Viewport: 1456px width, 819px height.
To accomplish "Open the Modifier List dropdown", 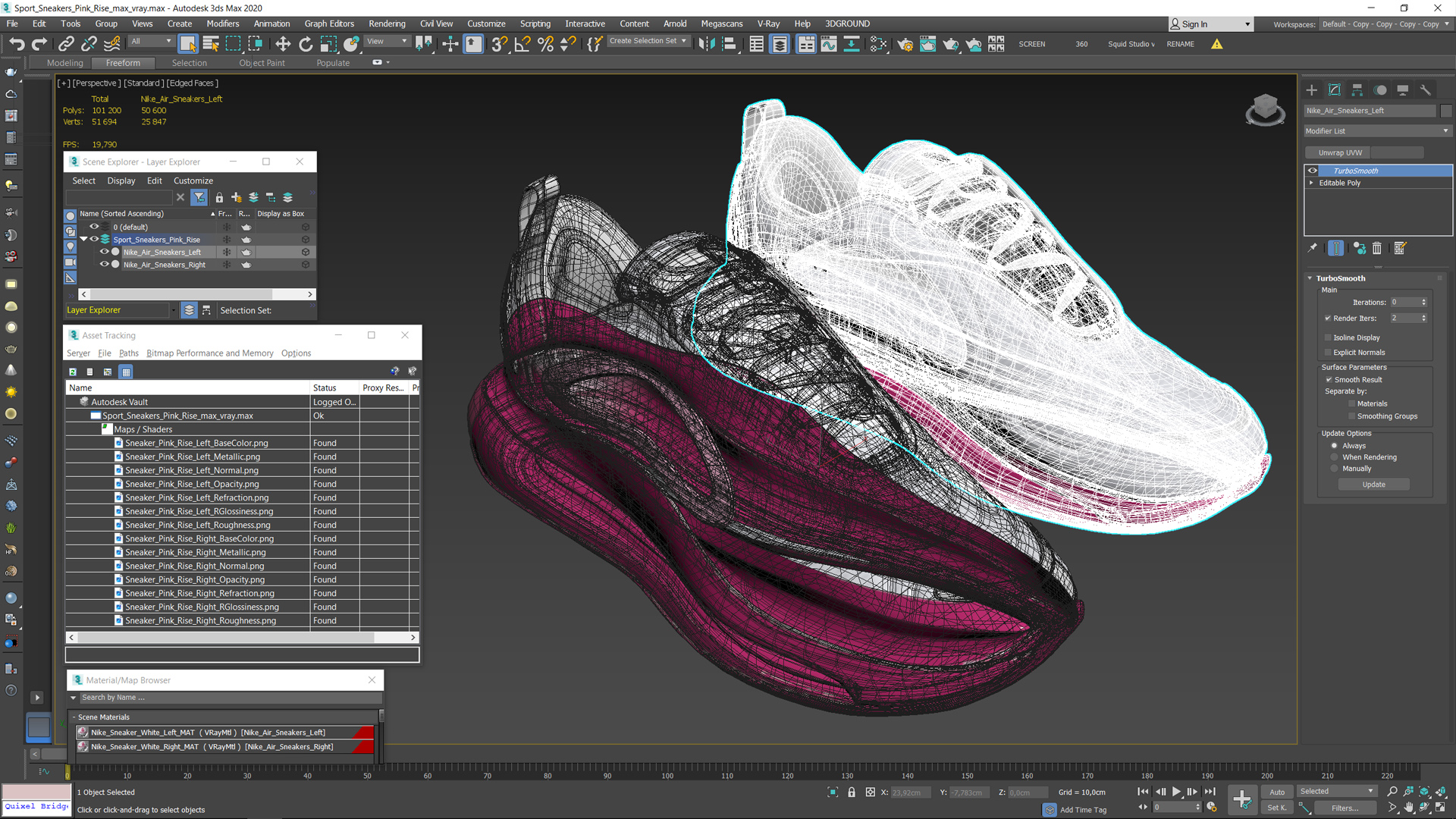I will (1376, 131).
